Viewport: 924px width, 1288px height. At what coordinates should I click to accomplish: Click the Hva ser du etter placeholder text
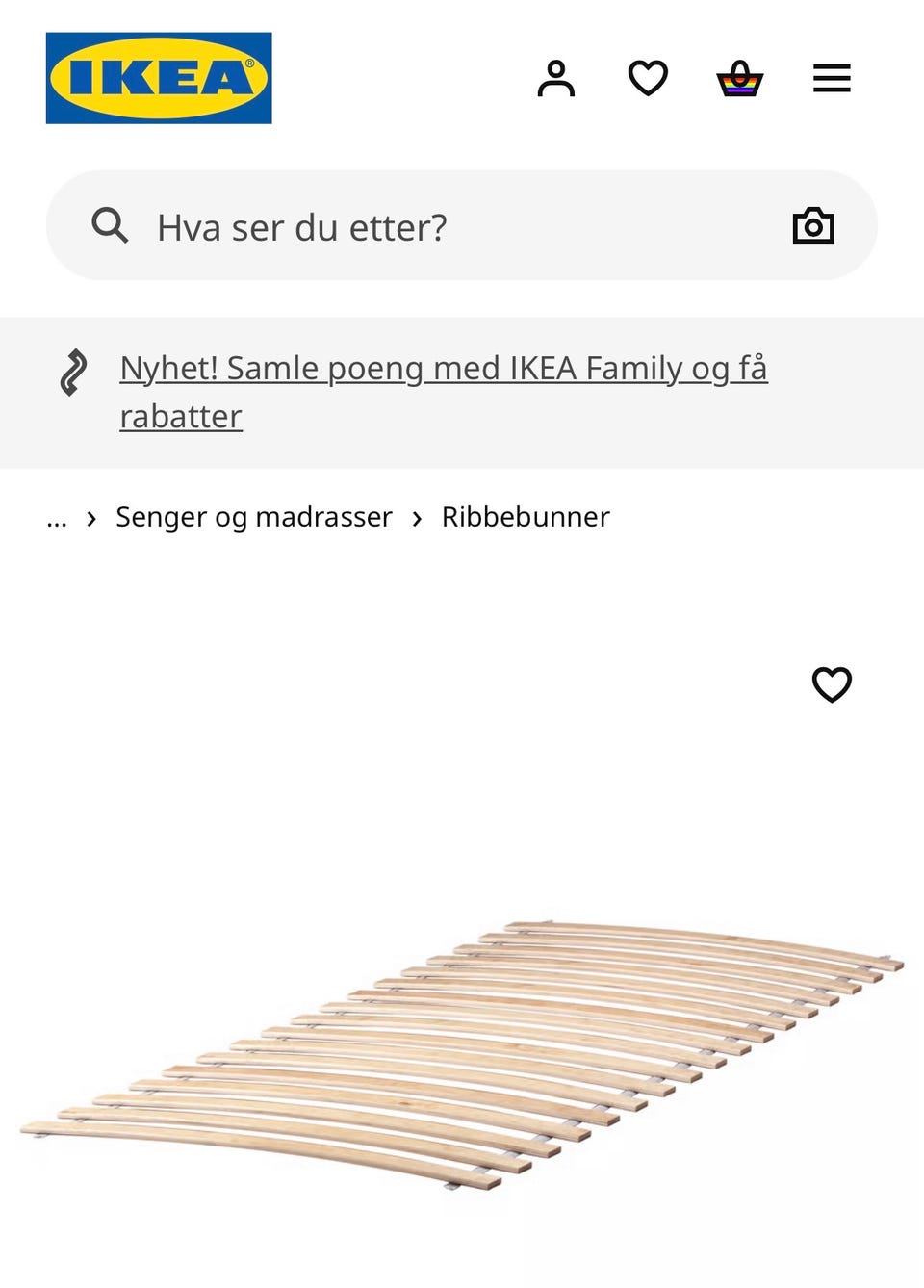(303, 227)
